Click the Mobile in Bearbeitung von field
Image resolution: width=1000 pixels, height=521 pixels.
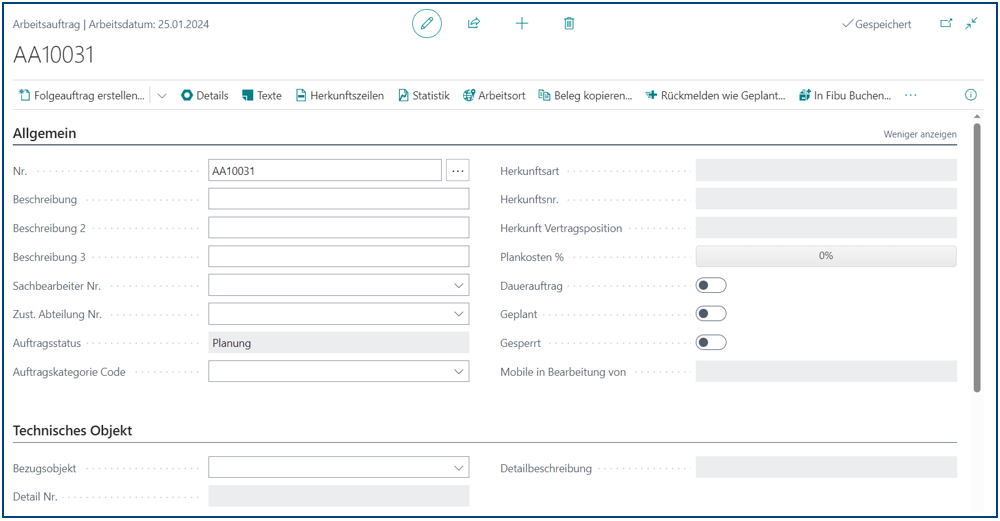point(826,371)
